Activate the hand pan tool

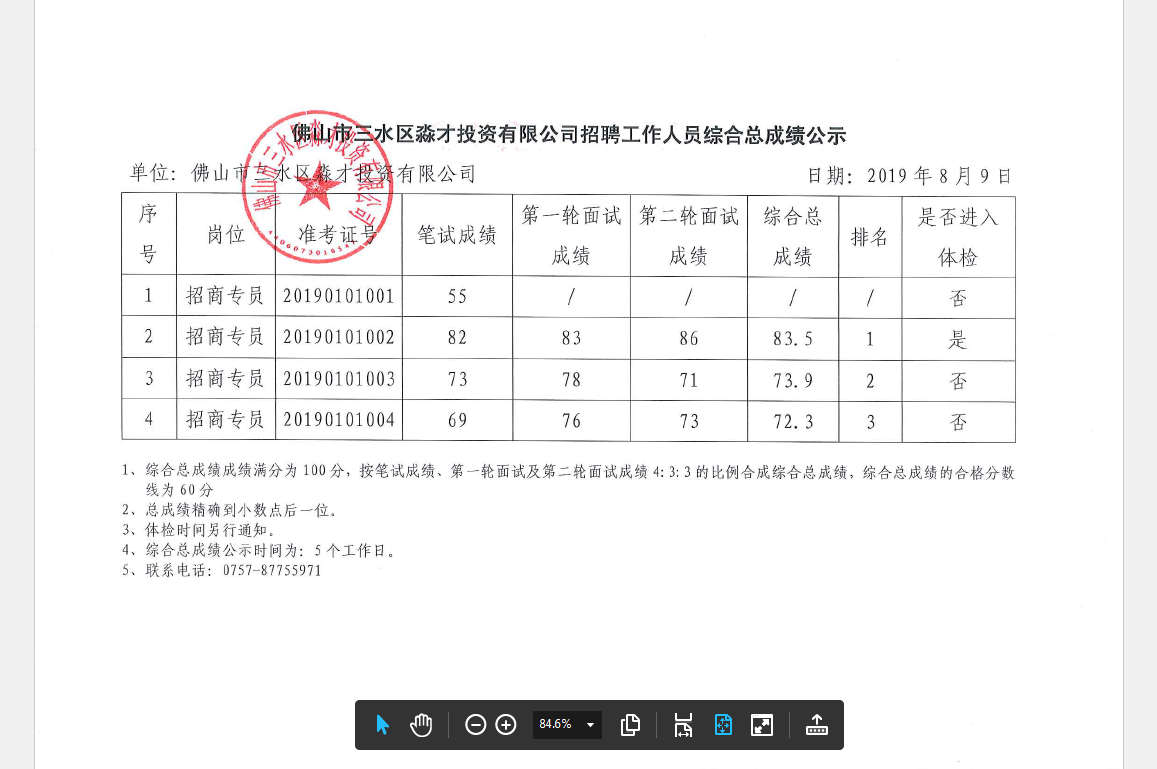(421, 725)
